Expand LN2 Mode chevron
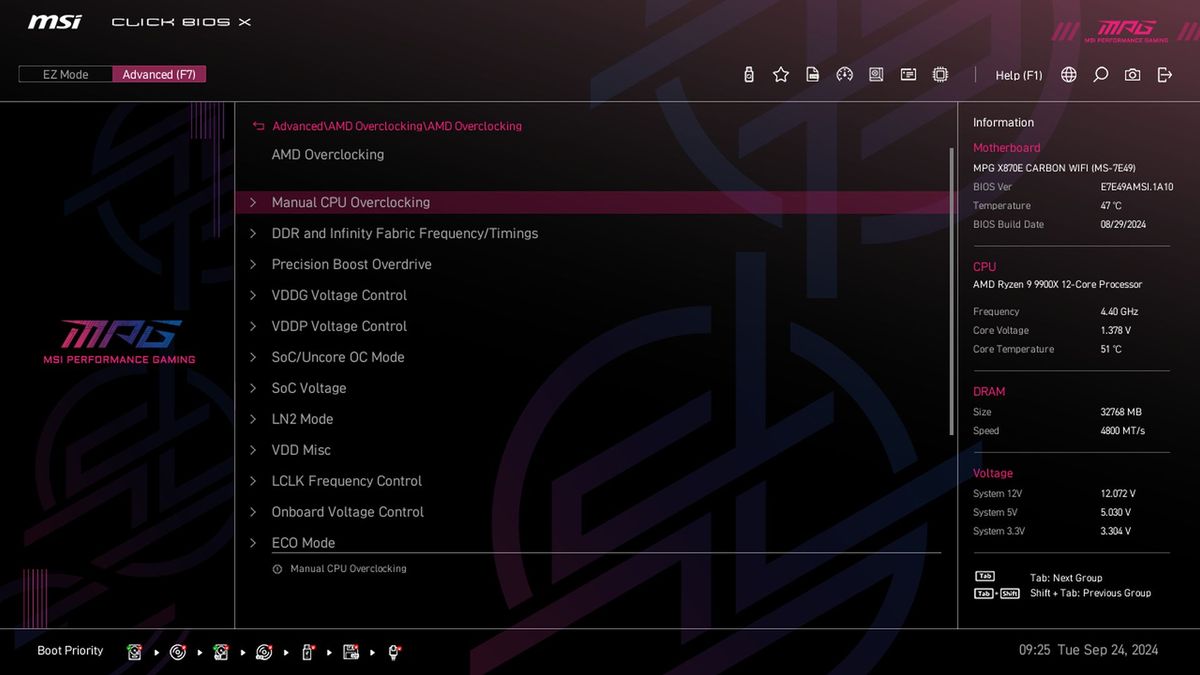This screenshot has height=675, width=1200. [x=253, y=419]
